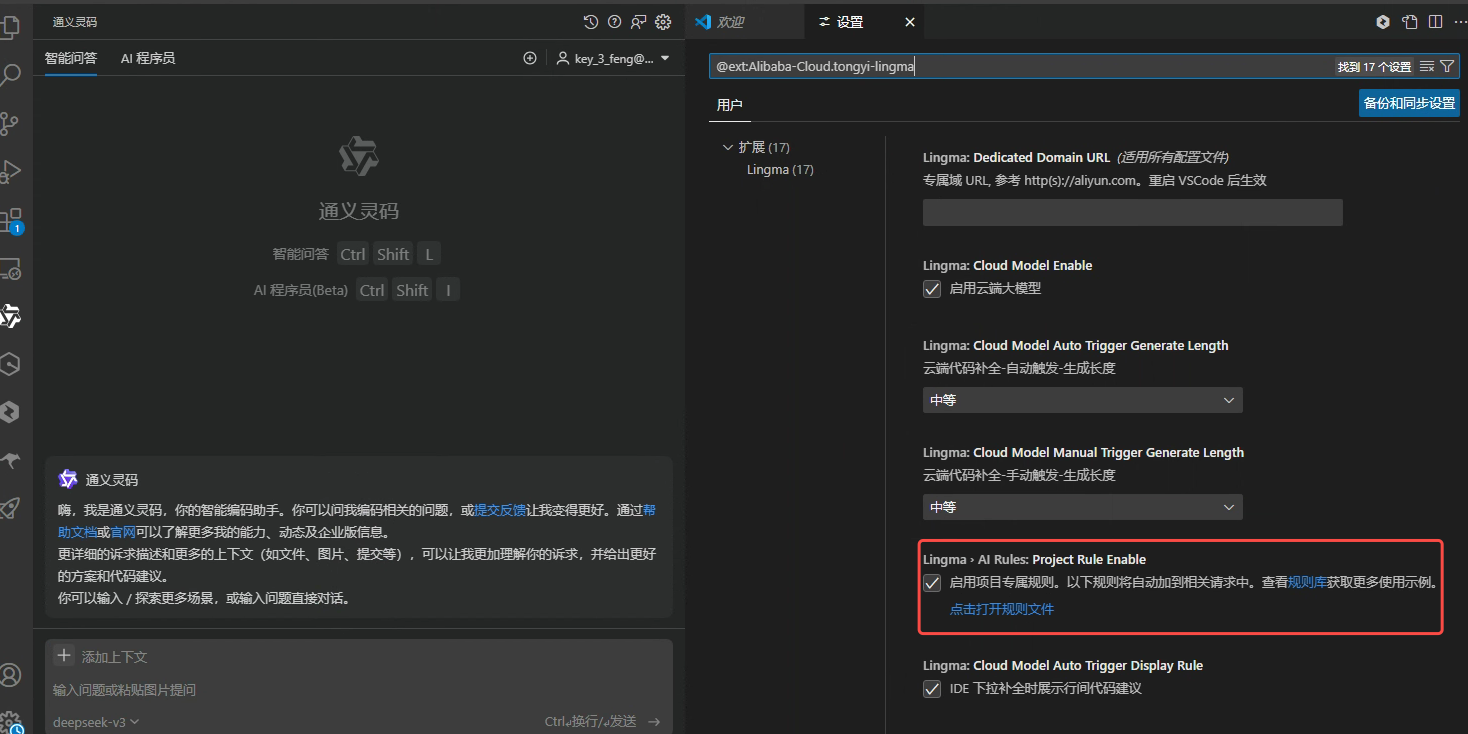Screen dimensions: 1468x734
Task: Open the 规则库 link
Action: [x=1307, y=582]
